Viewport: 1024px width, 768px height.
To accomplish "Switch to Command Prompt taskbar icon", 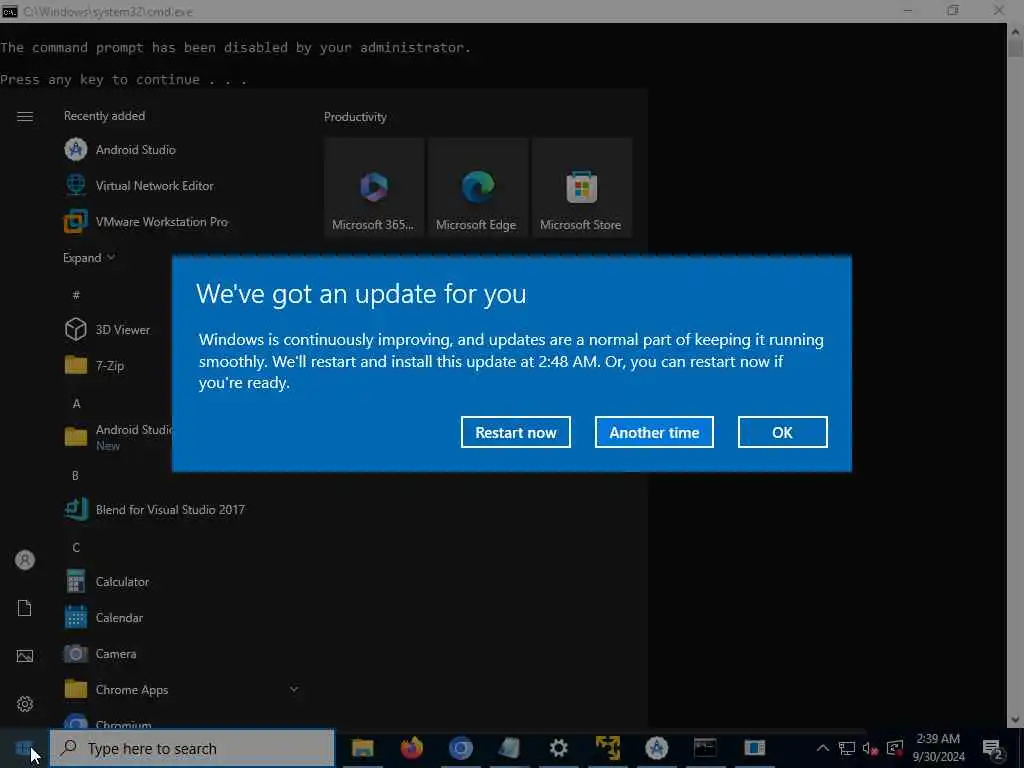I will [705, 748].
